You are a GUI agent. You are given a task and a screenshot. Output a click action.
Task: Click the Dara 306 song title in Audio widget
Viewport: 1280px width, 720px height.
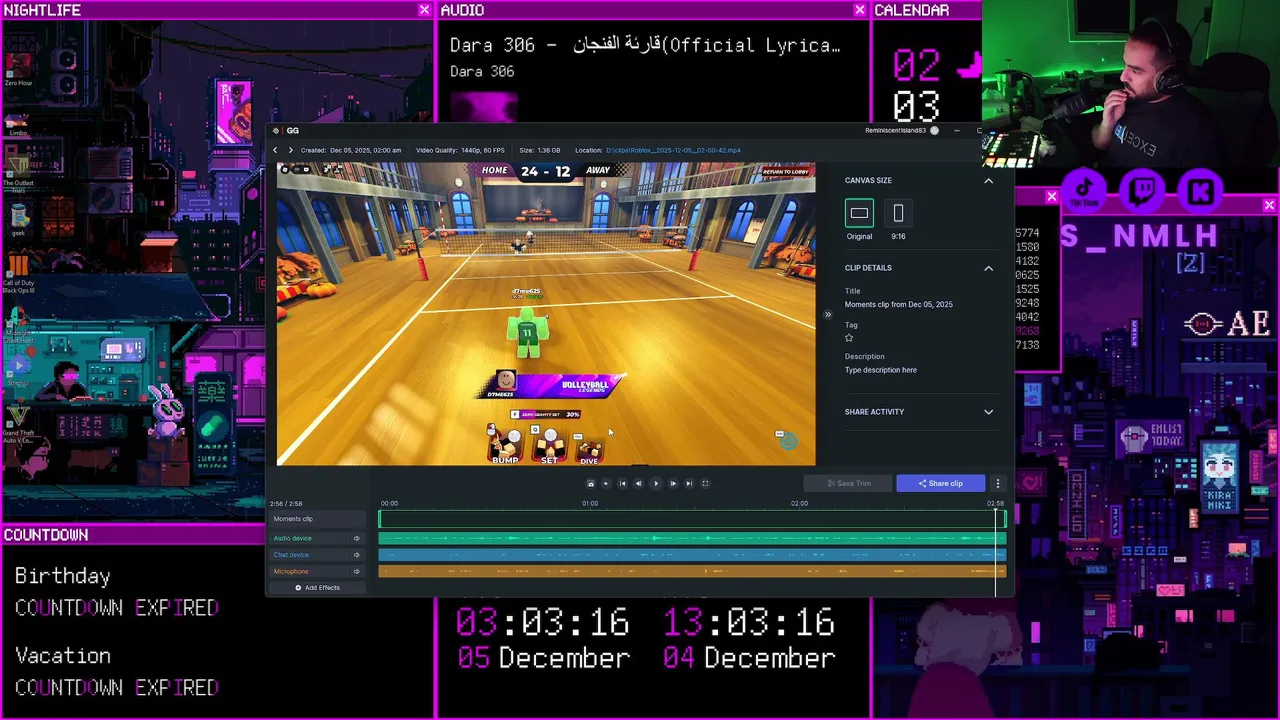coord(645,45)
